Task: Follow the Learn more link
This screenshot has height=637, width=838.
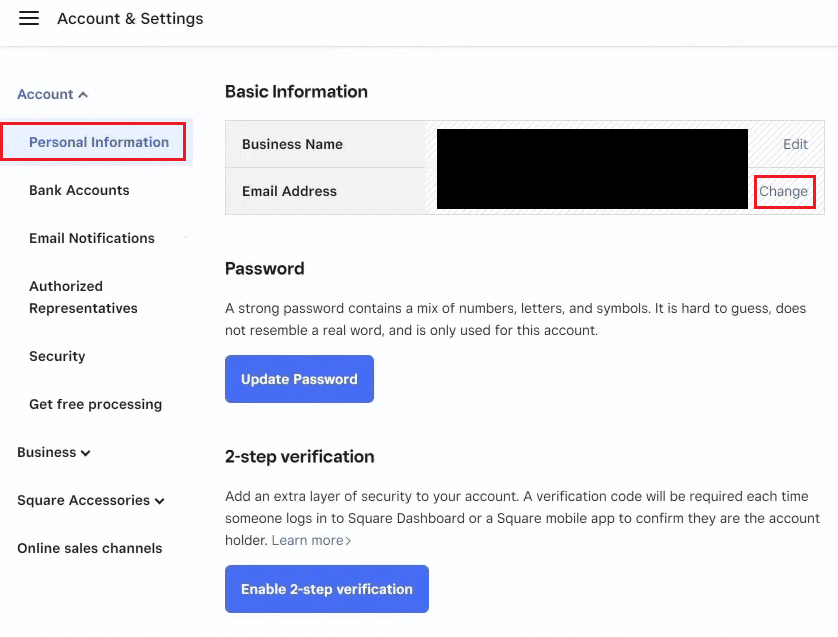Action: point(307,540)
